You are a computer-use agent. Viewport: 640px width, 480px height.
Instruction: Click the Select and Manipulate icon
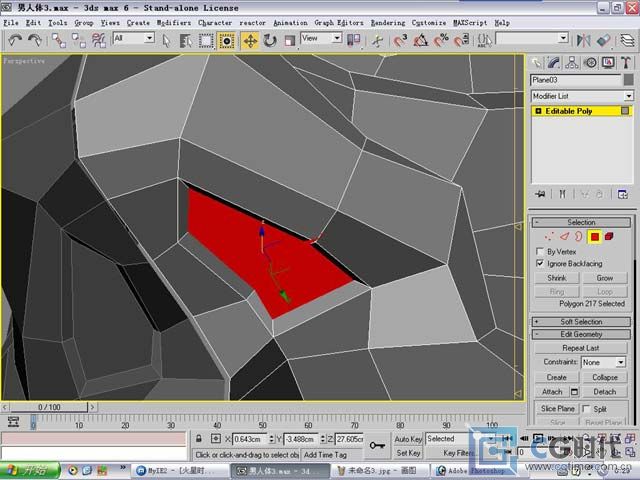pyautogui.click(x=378, y=41)
